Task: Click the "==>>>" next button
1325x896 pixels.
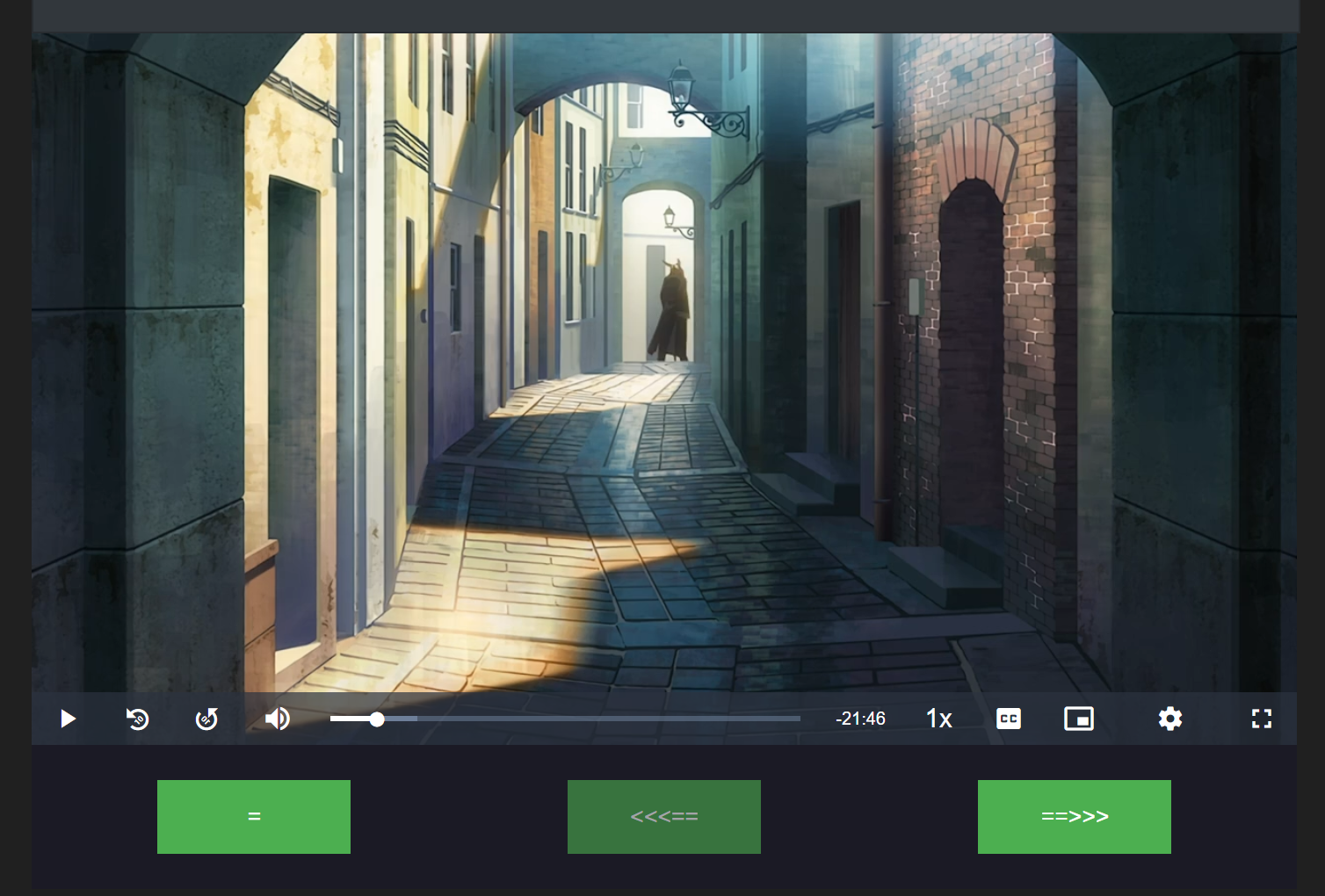Action: tap(1075, 817)
